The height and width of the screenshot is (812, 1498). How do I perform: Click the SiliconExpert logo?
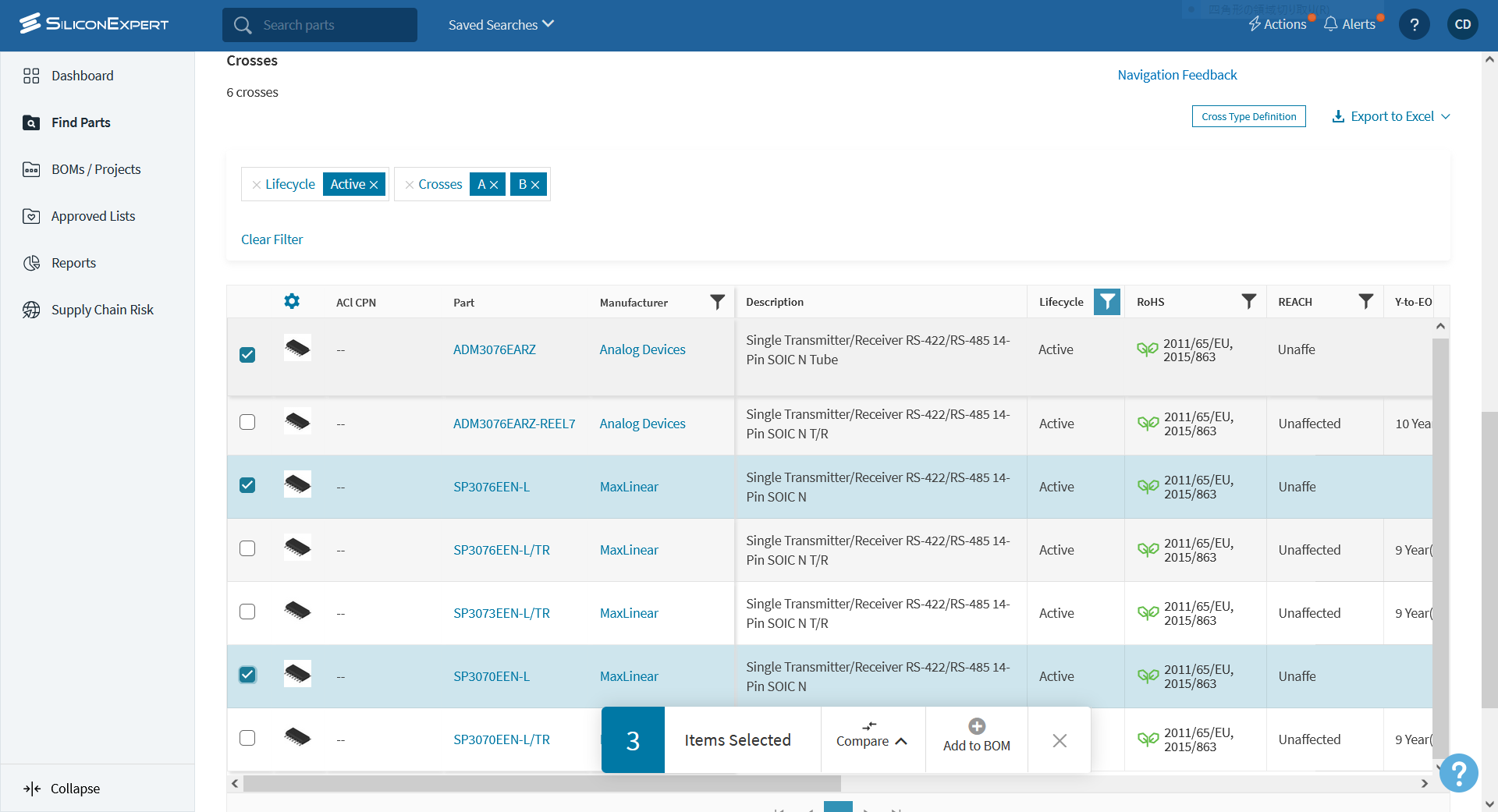coord(94,23)
